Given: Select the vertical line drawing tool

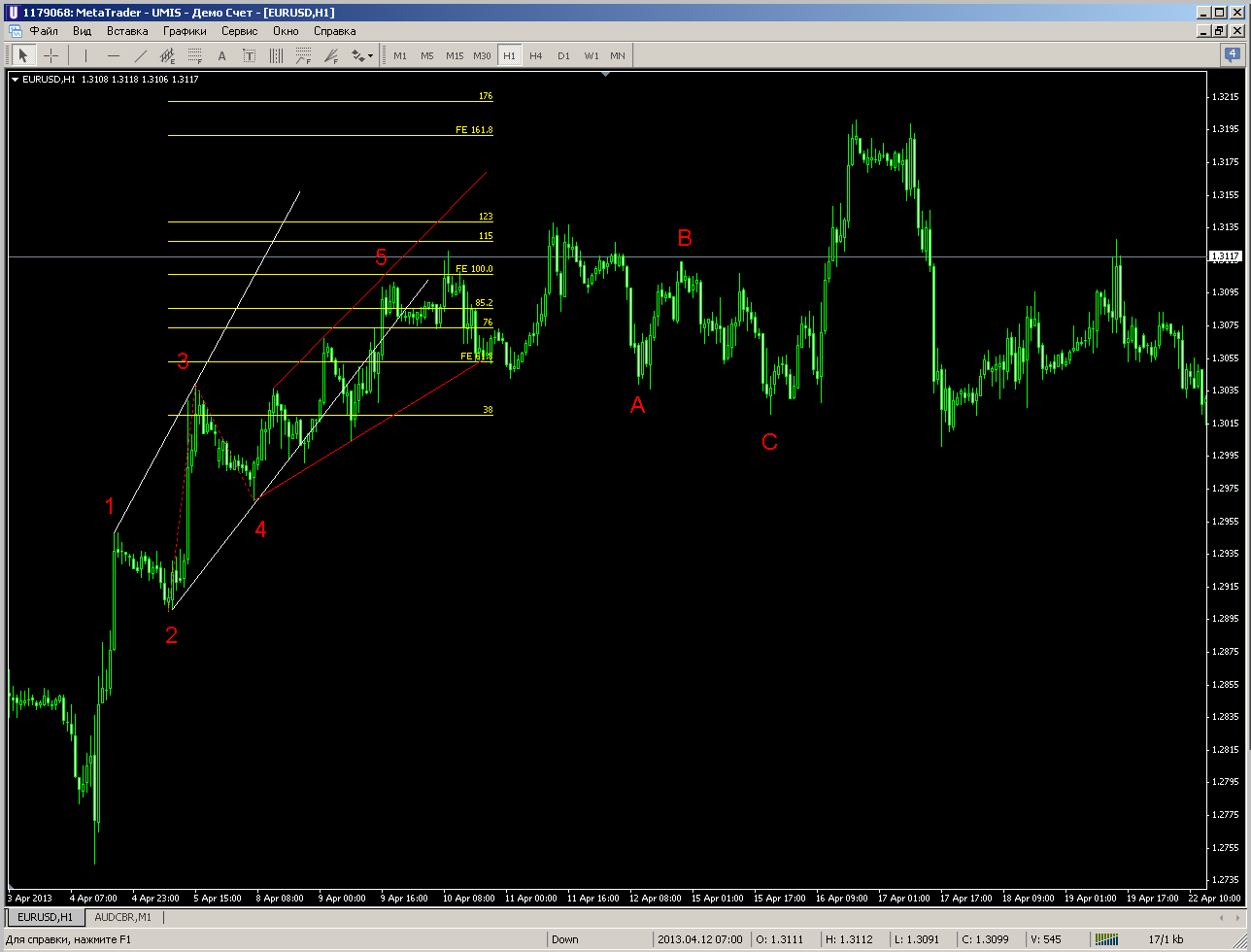Looking at the screenshot, I should click(x=85, y=55).
